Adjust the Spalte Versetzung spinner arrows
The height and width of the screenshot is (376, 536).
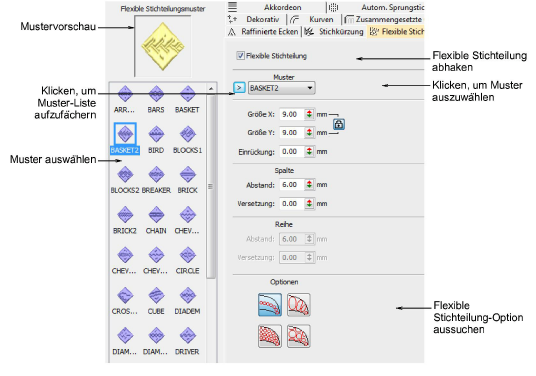(x=309, y=204)
